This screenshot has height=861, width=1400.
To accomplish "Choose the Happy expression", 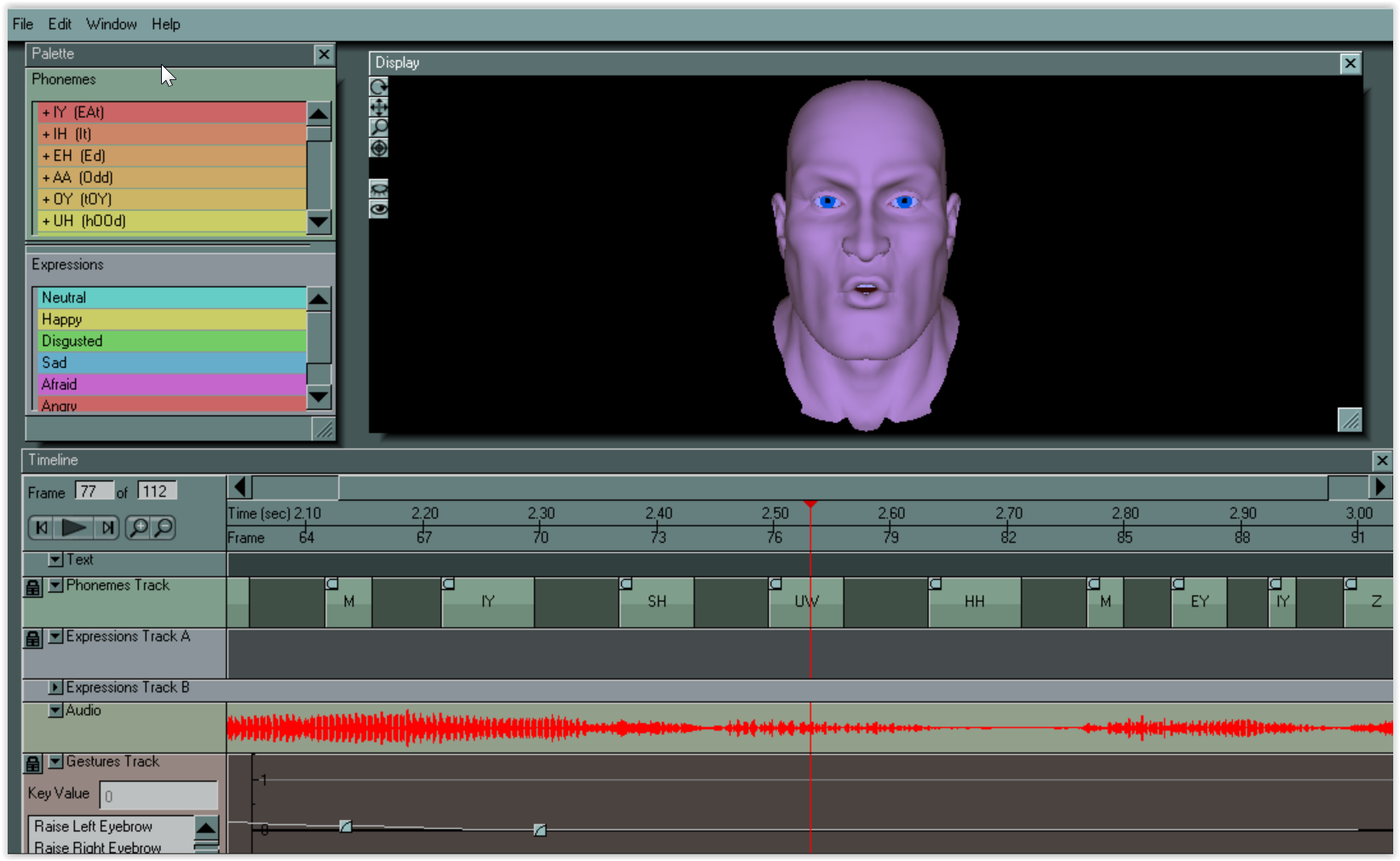I will point(170,319).
